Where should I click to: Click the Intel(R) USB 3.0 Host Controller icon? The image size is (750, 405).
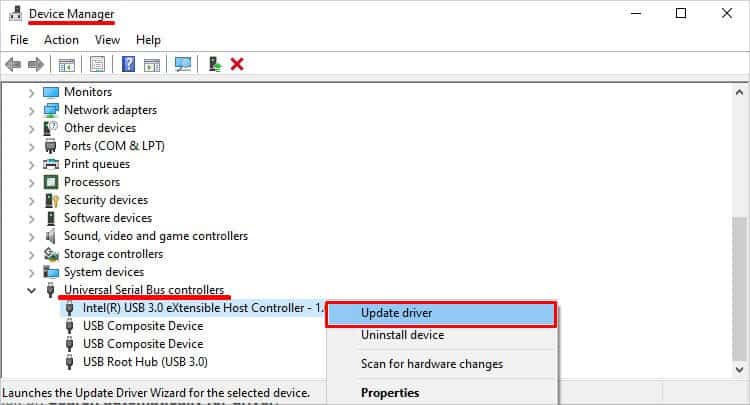[x=70, y=308]
